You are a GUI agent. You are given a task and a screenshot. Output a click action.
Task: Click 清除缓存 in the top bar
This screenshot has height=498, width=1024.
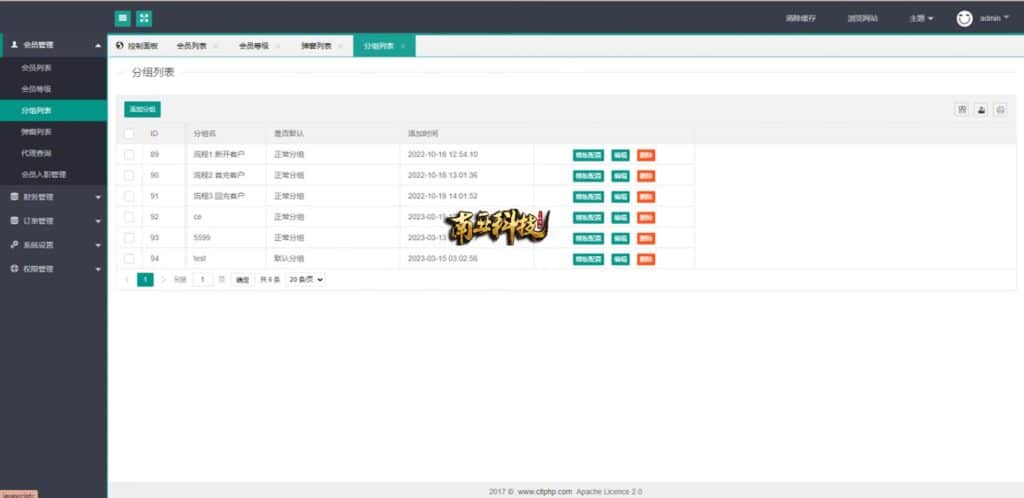coord(801,18)
